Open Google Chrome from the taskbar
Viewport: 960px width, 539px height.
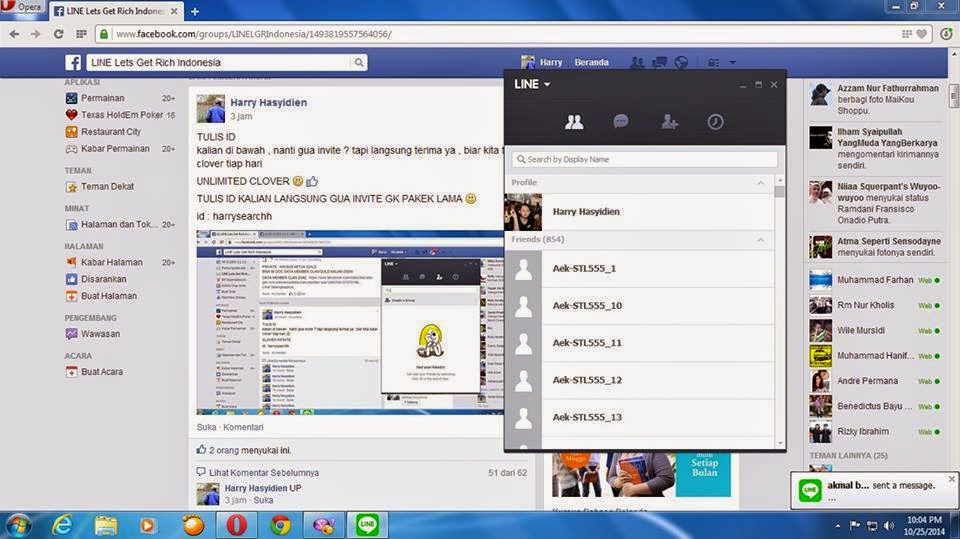click(x=280, y=526)
